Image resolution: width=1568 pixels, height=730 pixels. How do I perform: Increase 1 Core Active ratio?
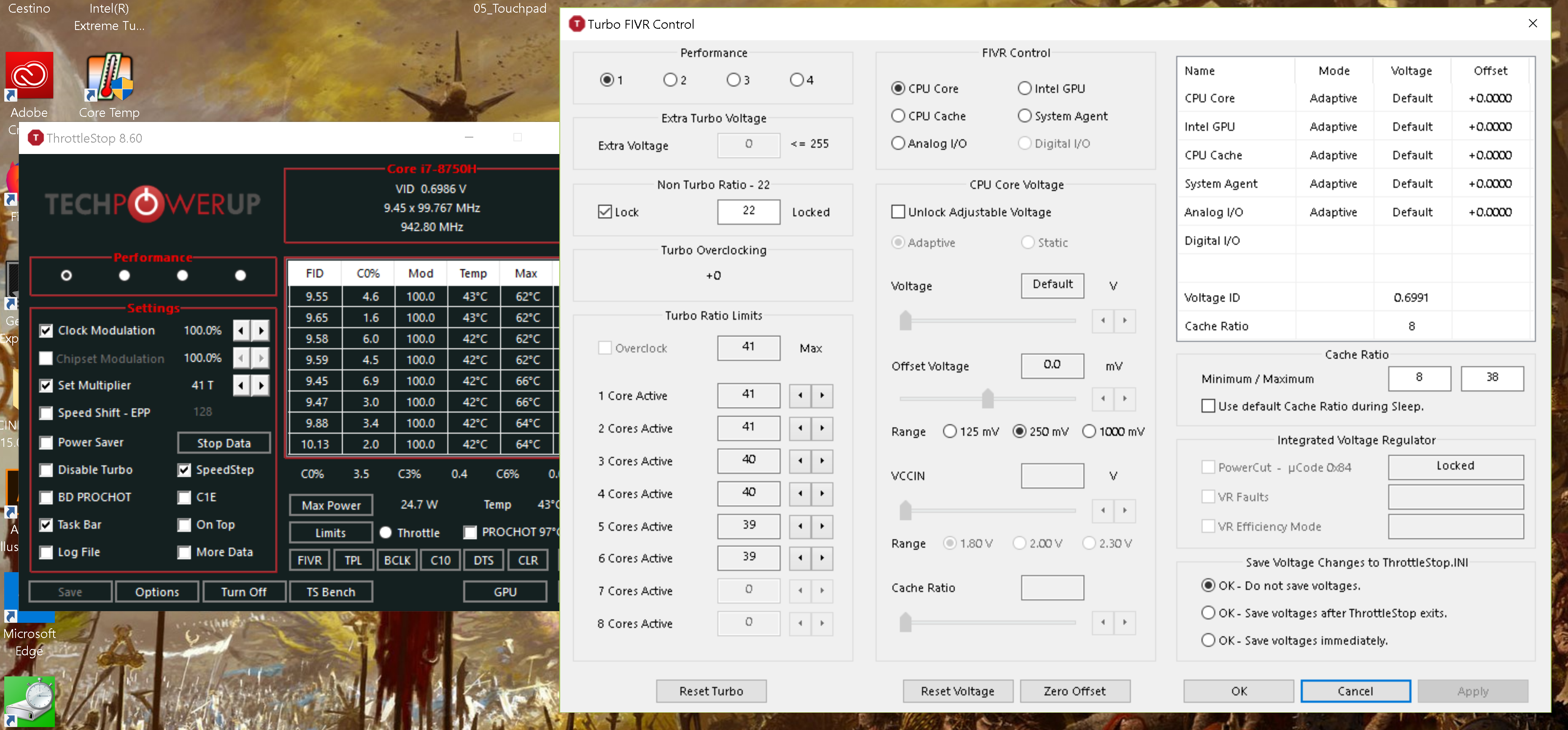[822, 396]
